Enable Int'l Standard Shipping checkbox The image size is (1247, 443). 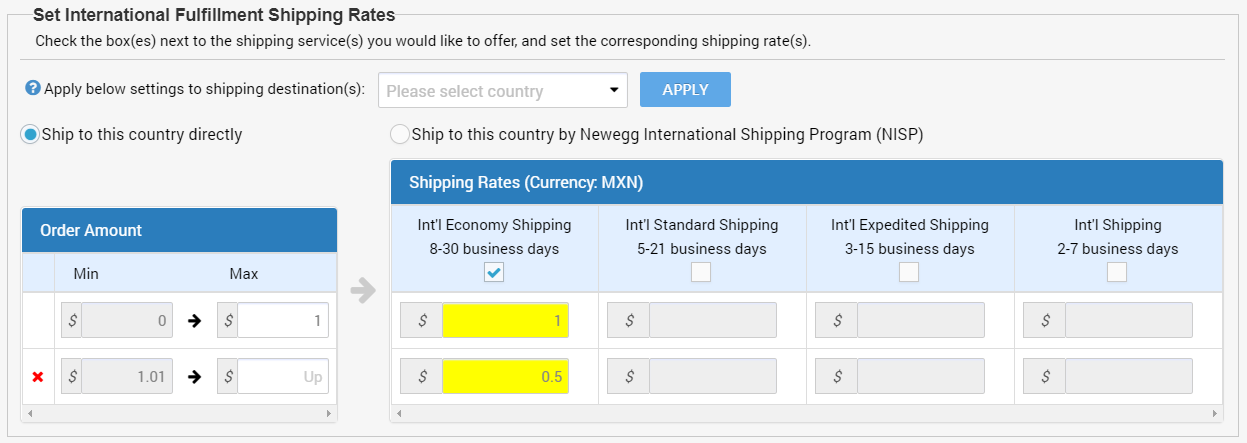(x=701, y=272)
